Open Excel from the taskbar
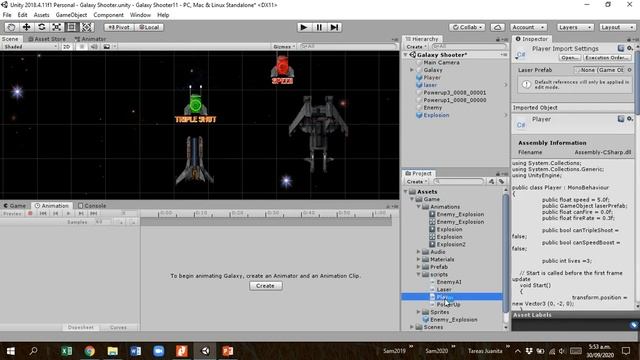Image resolution: width=640 pixels, height=360 pixels. click(x=66, y=351)
